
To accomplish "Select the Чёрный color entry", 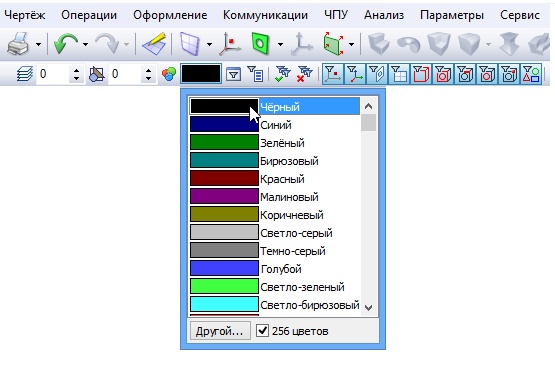I will click(x=274, y=106).
